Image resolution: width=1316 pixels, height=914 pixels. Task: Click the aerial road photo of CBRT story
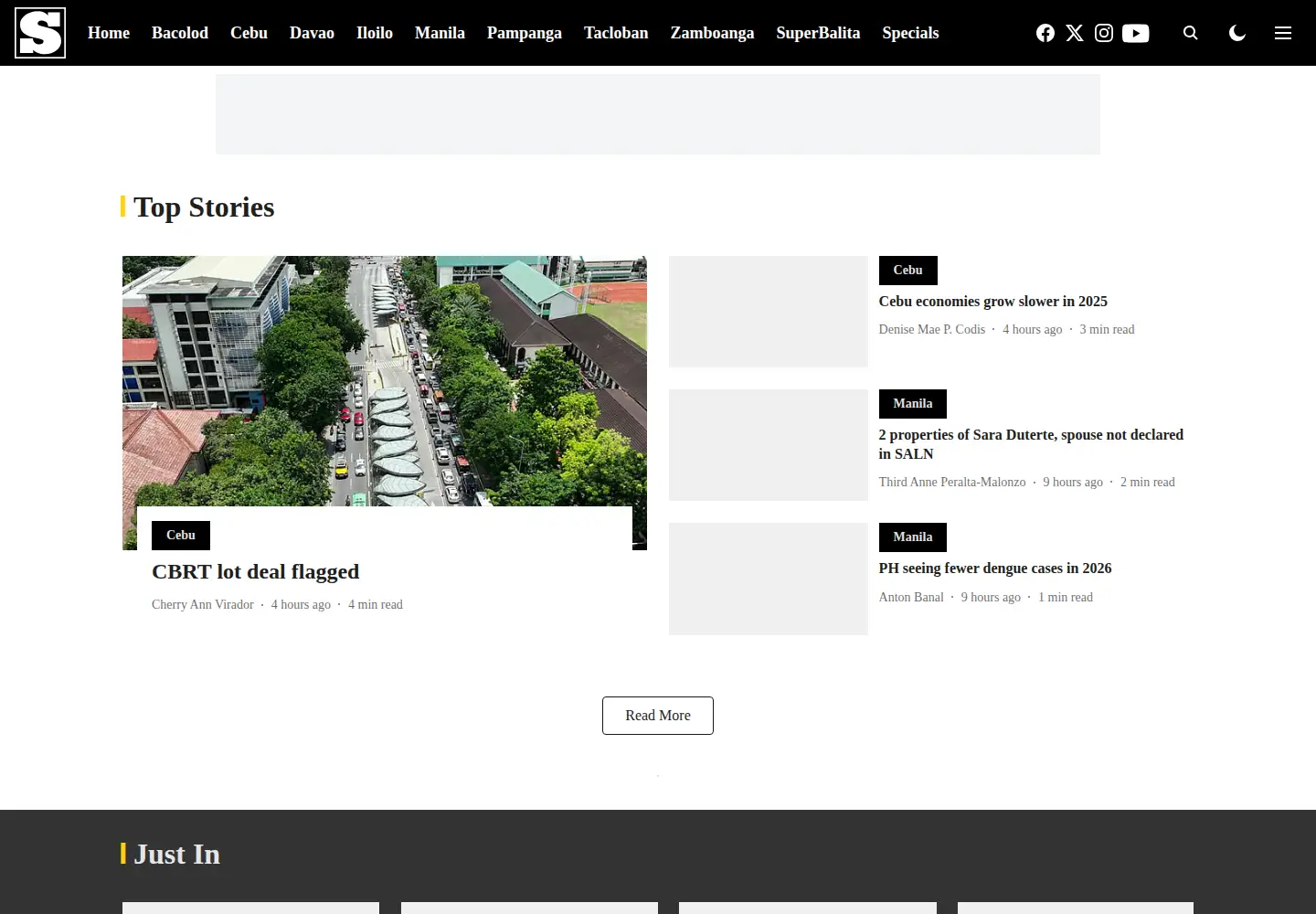[x=385, y=381]
